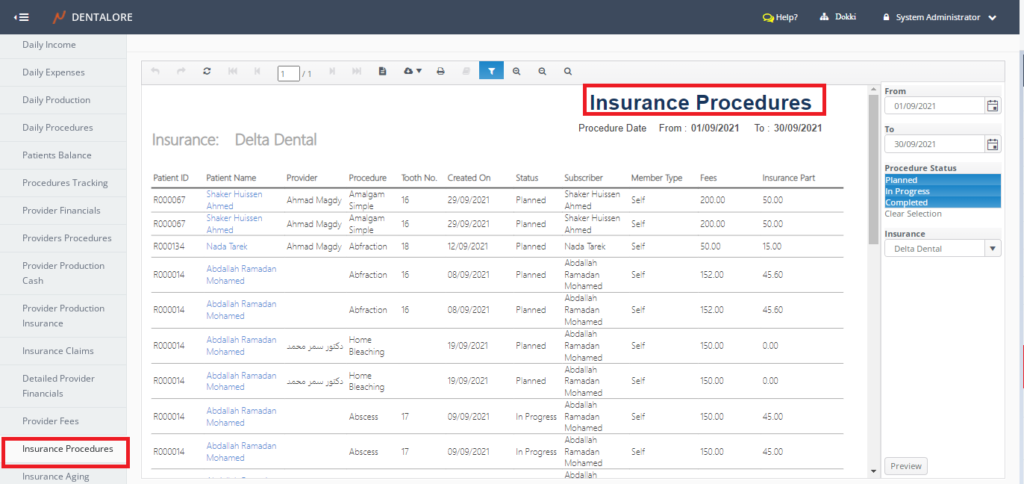Click the zoom in magnifier icon
The width and height of the screenshot is (1024, 484).
pos(517,71)
